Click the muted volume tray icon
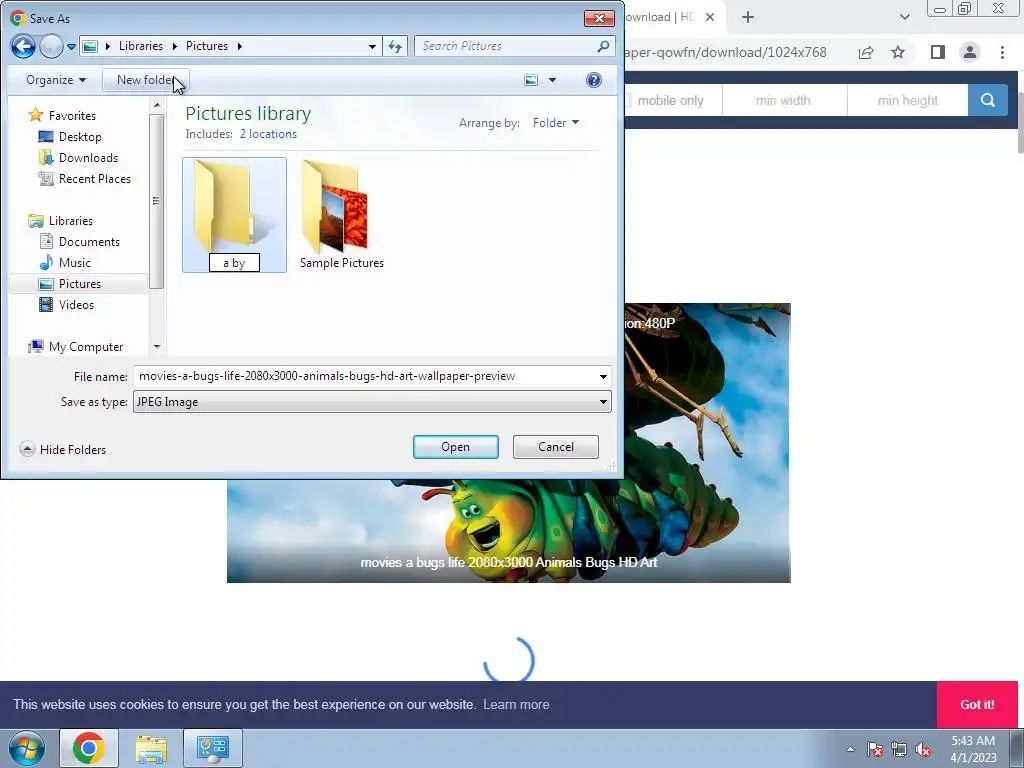 923,749
